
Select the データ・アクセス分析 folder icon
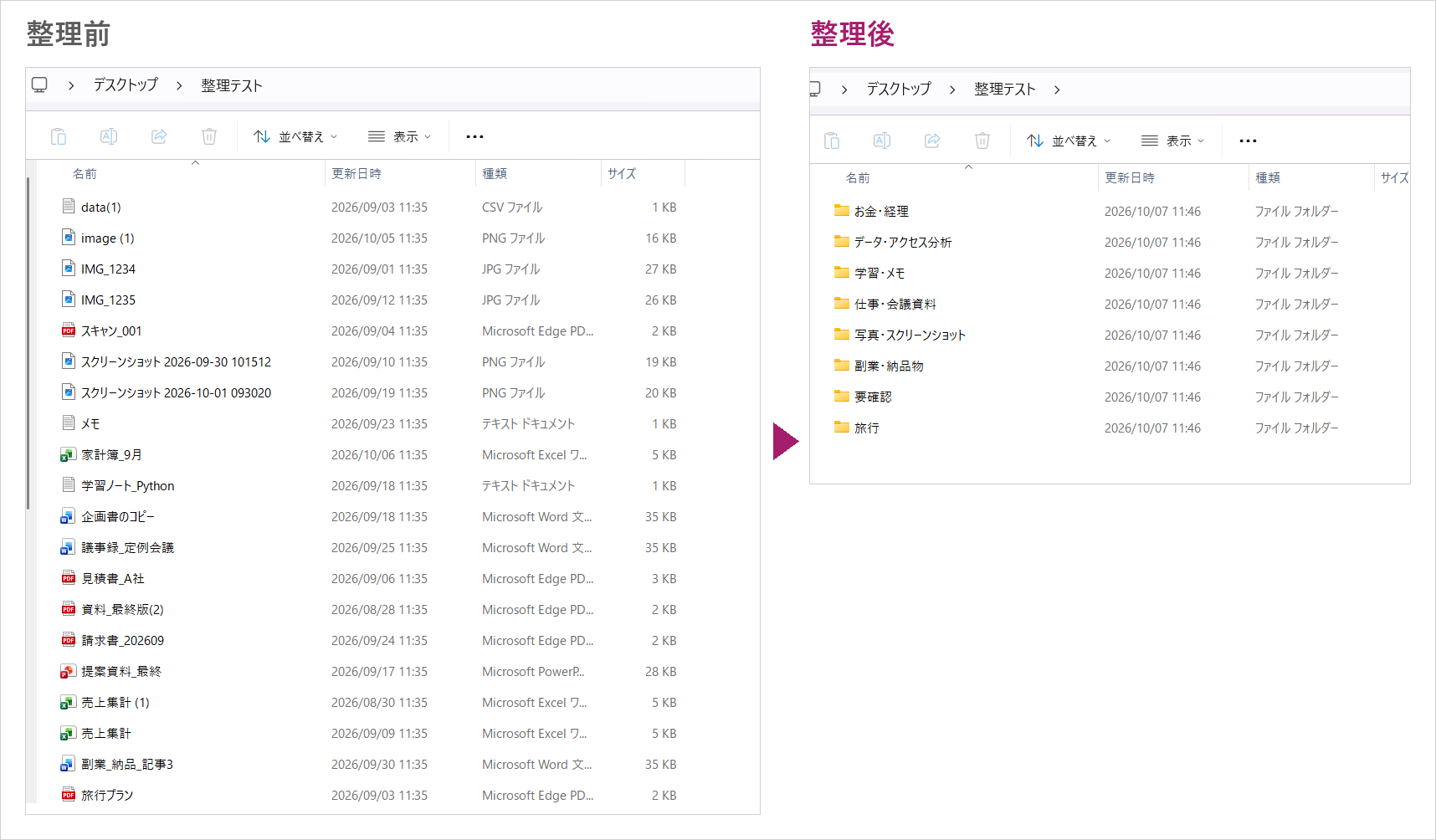click(x=842, y=242)
